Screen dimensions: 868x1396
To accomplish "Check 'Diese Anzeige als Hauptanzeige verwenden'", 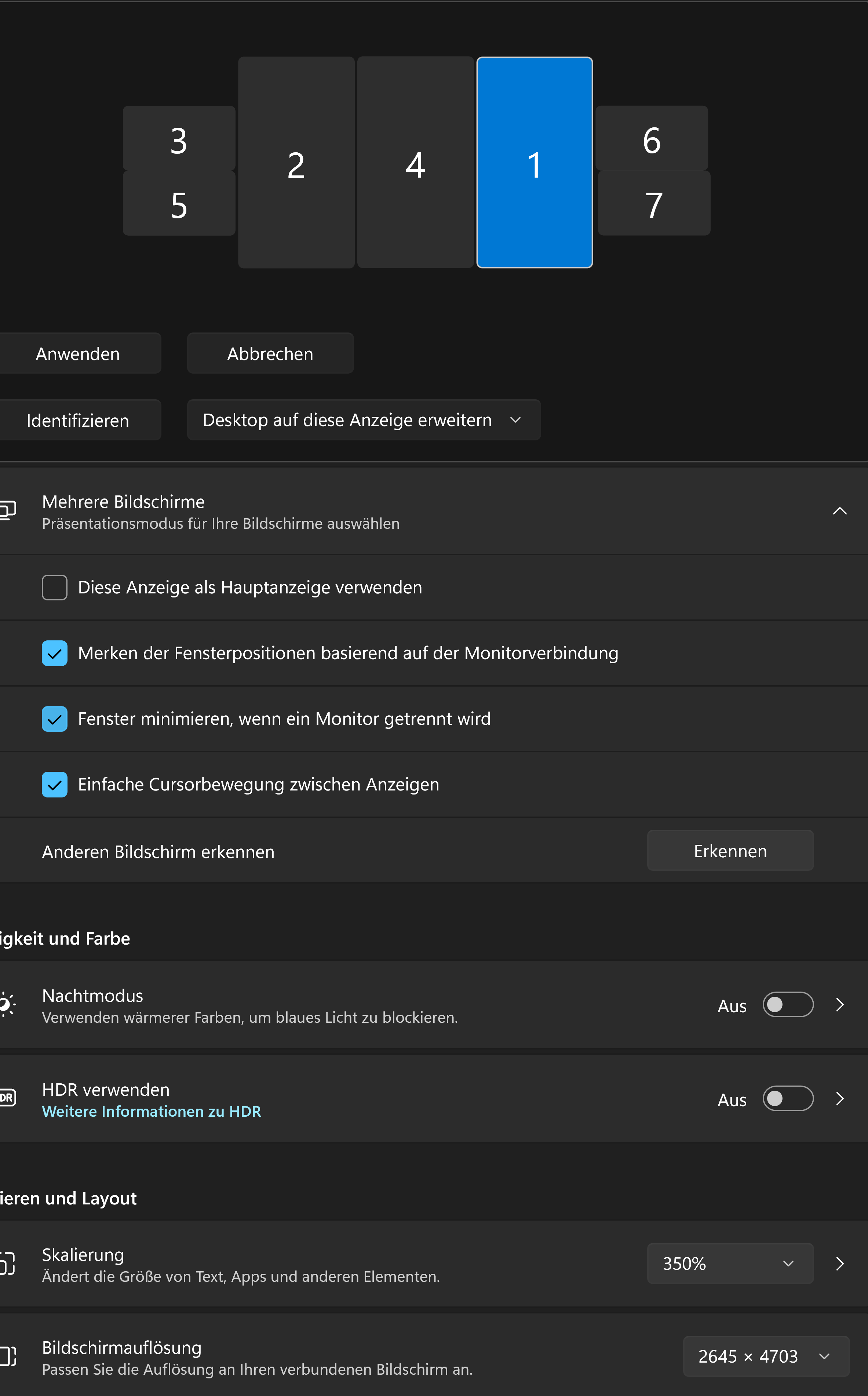I will click(x=55, y=588).
